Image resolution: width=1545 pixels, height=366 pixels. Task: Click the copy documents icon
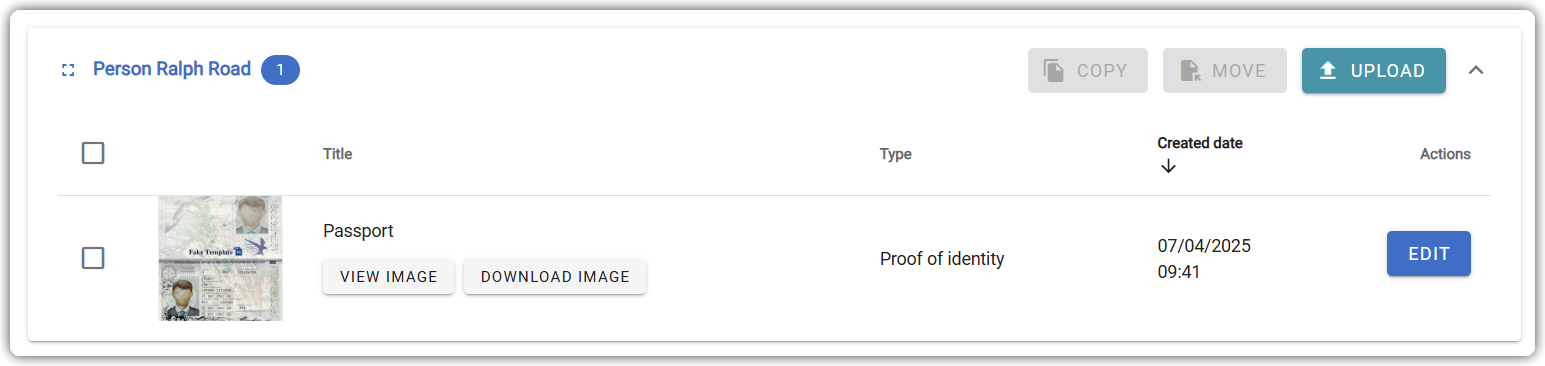pos(1053,71)
